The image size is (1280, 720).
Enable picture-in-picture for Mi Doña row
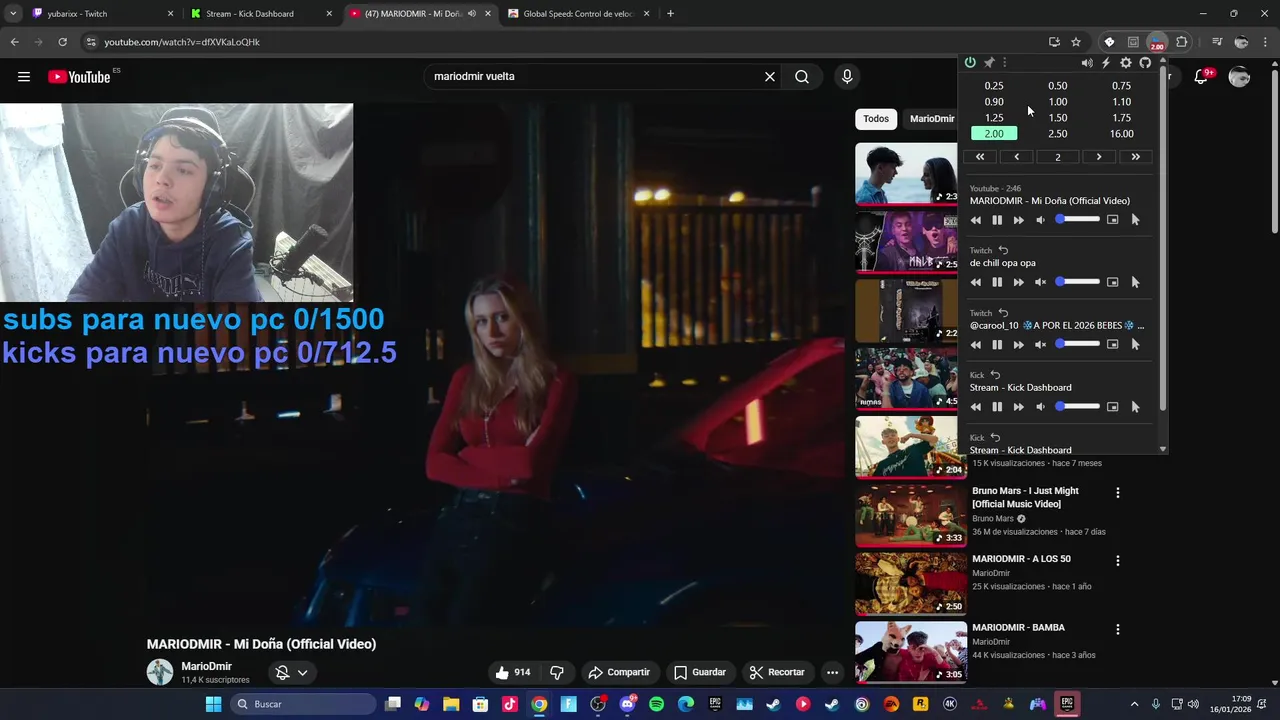pos(1112,220)
